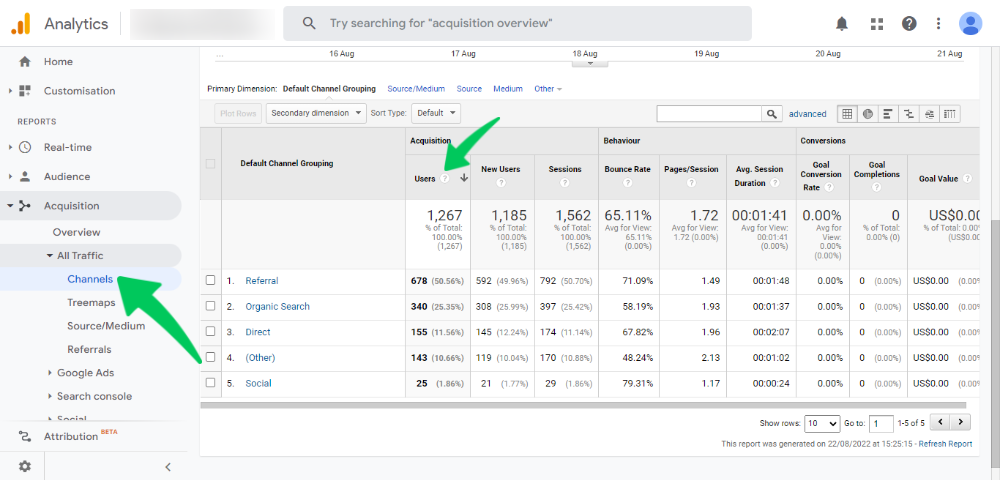
Task: Open Source/Medium under All Traffic
Action: tap(106, 326)
